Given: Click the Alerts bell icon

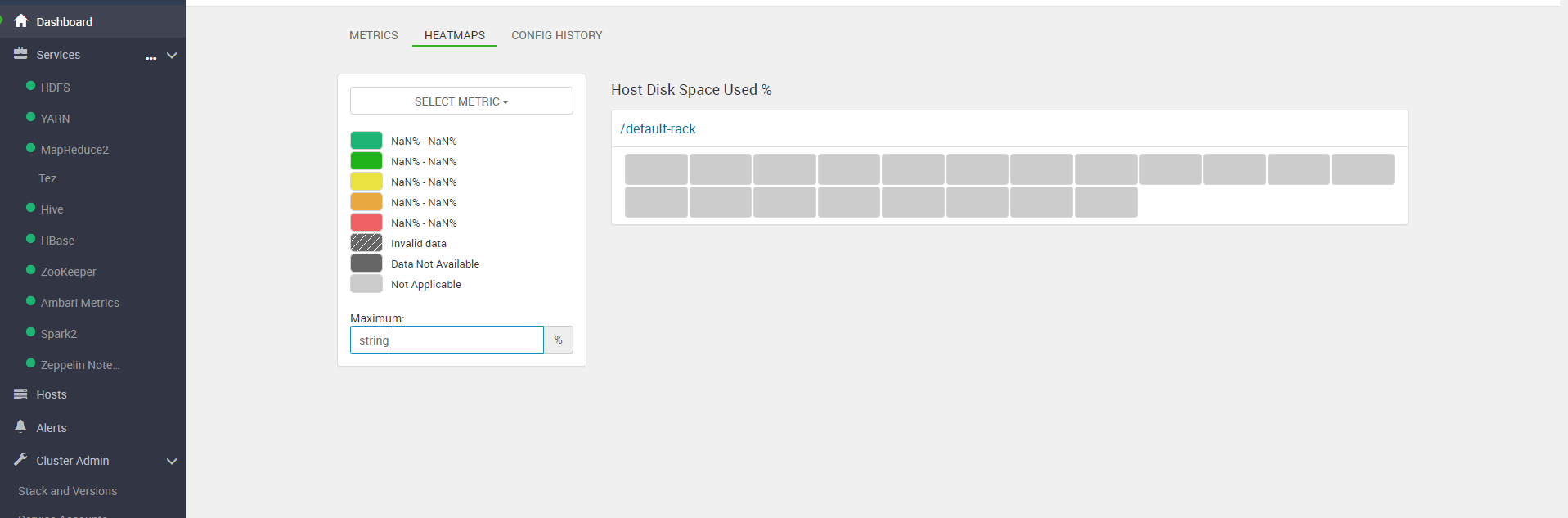Looking at the screenshot, I should pyautogui.click(x=20, y=427).
